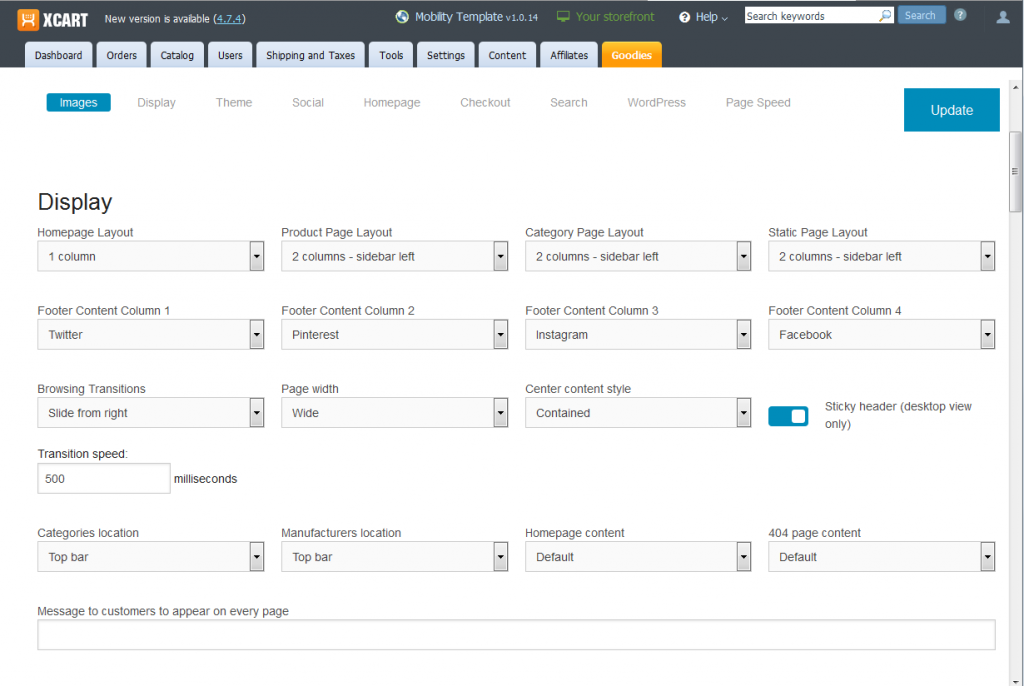The image size is (1024, 686).
Task: Click the message to customers text field
Action: click(516, 634)
